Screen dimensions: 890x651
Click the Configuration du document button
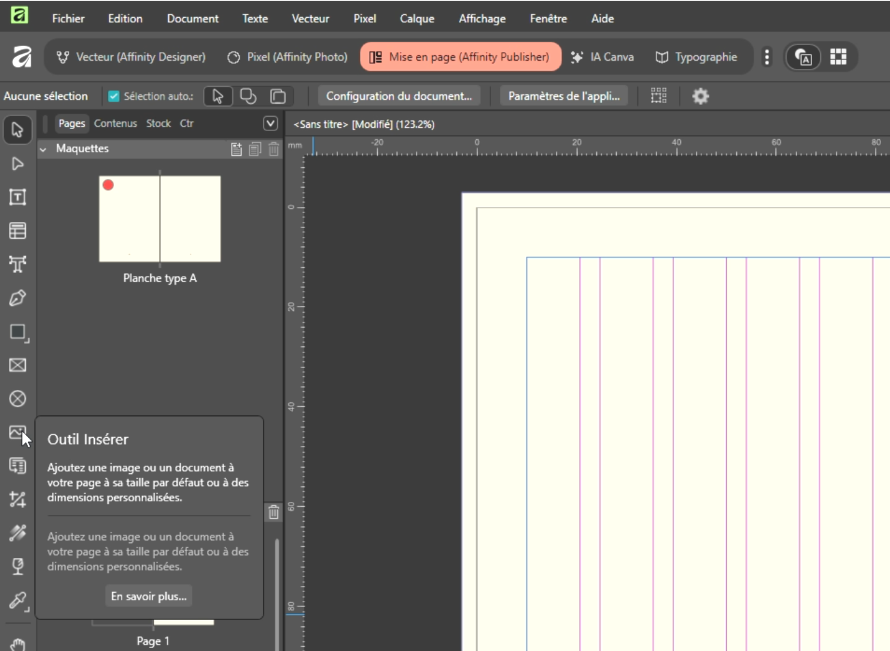click(x=399, y=96)
